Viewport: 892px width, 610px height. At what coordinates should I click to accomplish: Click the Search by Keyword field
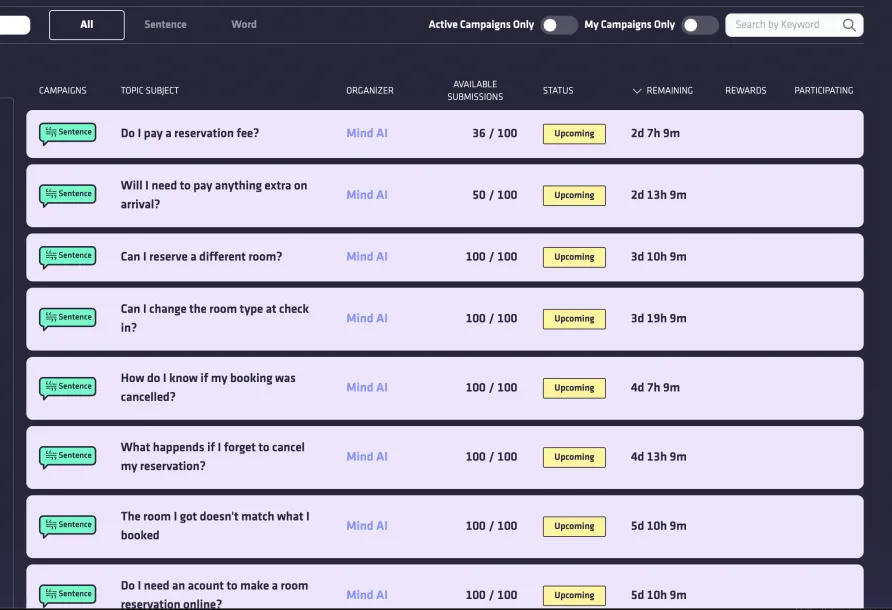794,25
